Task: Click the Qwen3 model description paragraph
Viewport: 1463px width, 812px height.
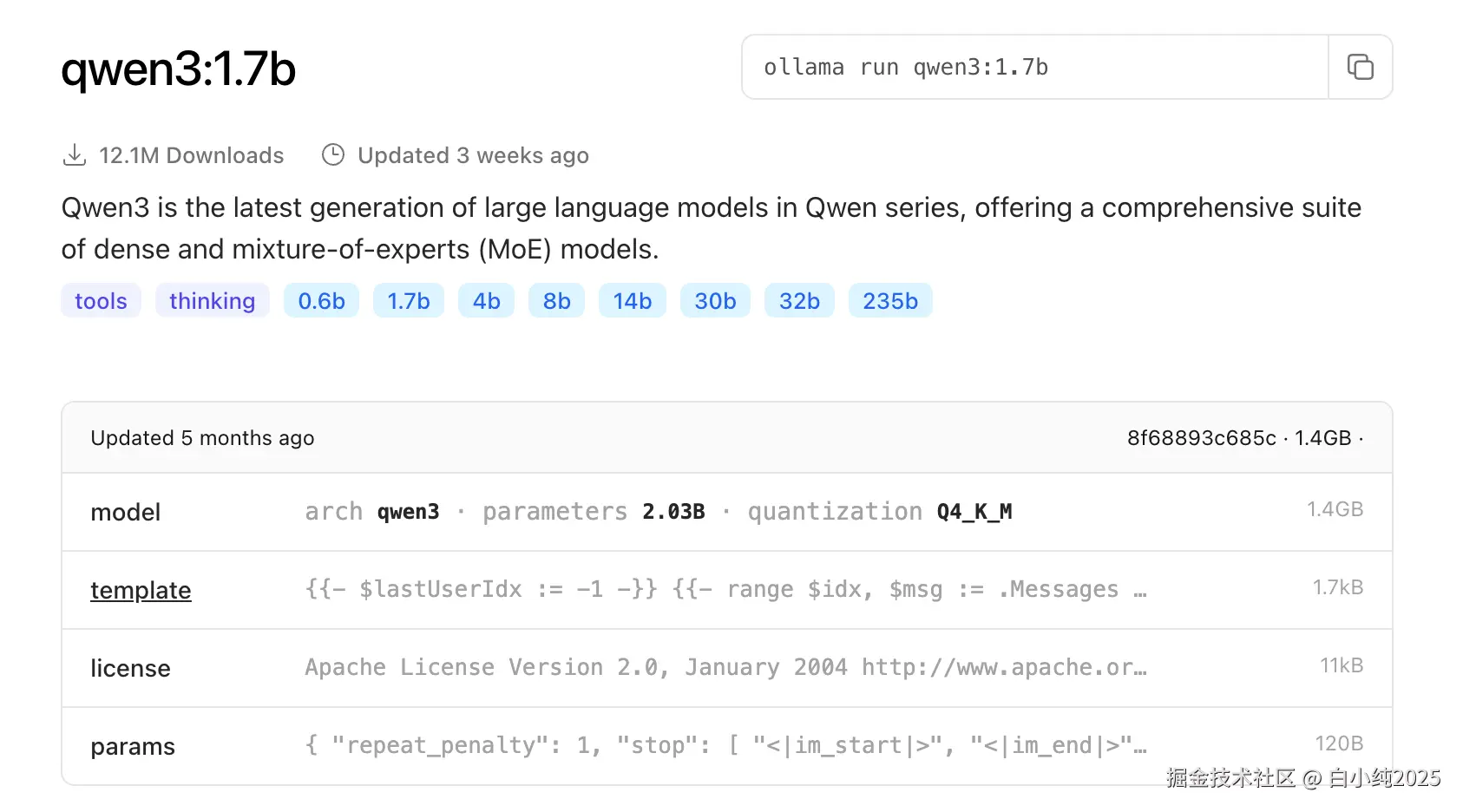Action: pyautogui.click(x=711, y=228)
